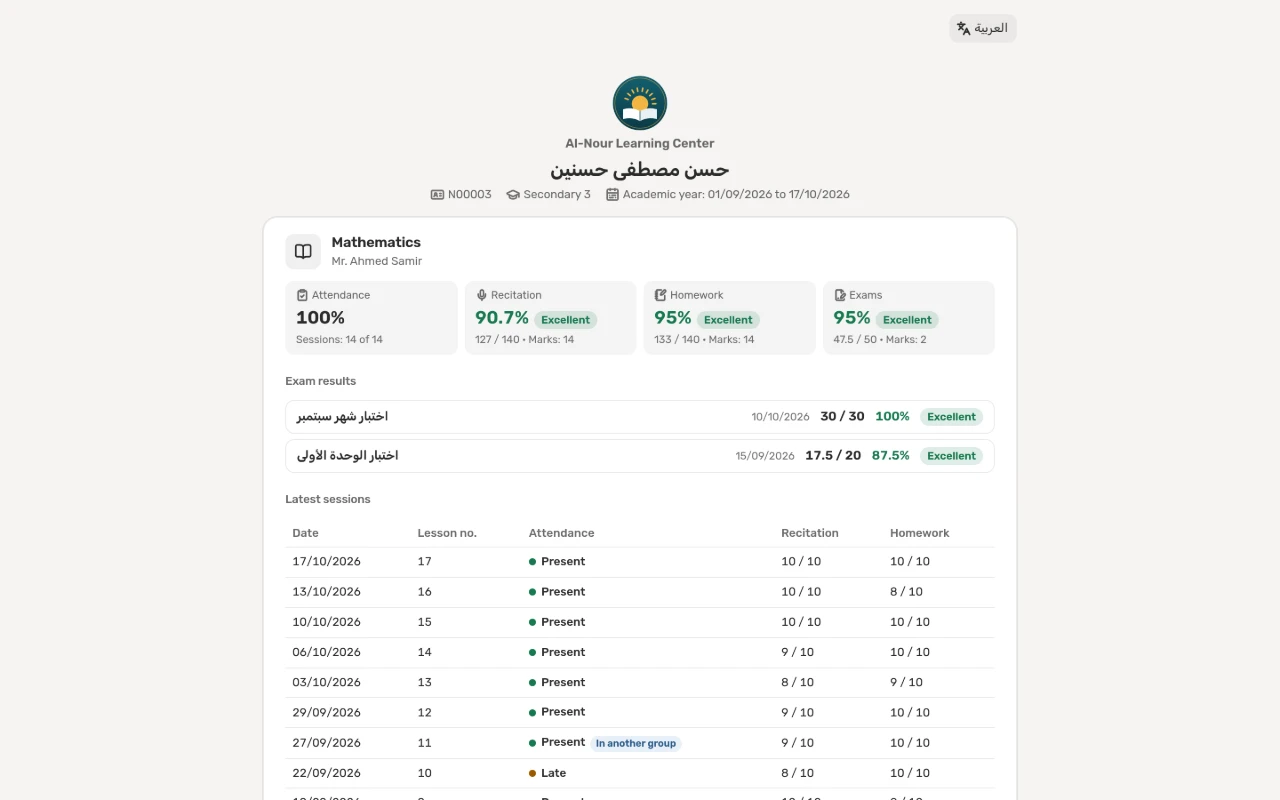
Task: Click the Mathematics subject heading
Action: point(376,242)
